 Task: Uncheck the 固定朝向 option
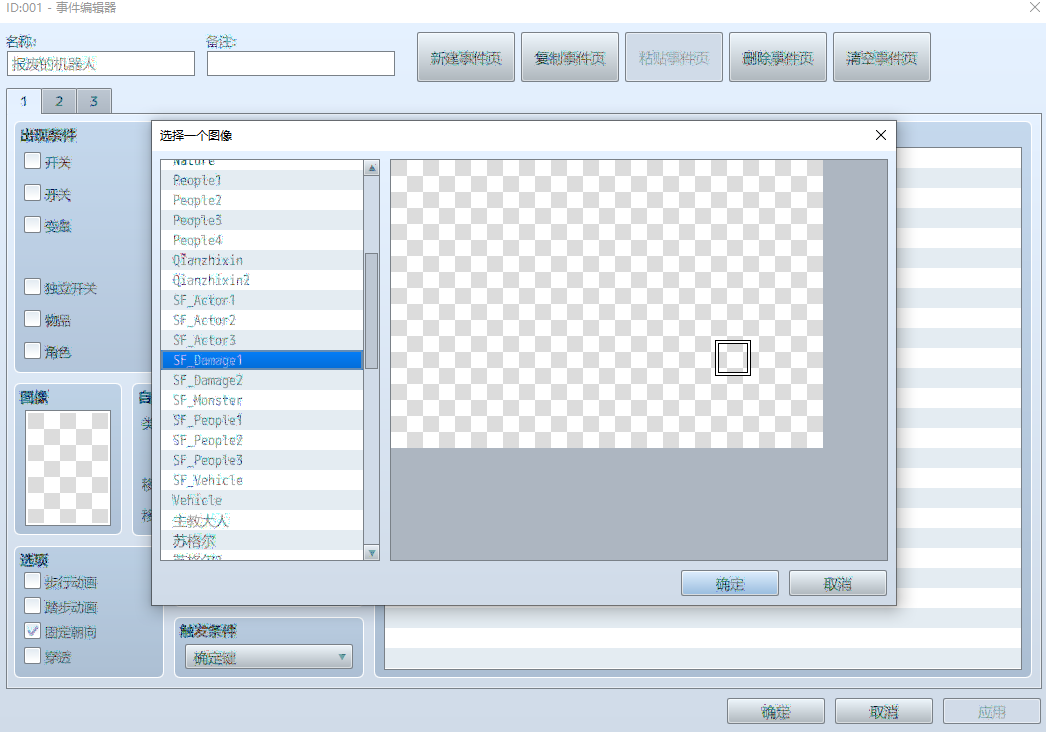(x=32, y=631)
